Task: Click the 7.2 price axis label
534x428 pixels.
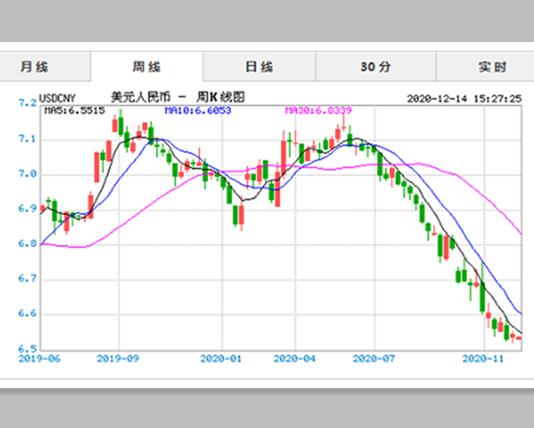Action: point(28,102)
